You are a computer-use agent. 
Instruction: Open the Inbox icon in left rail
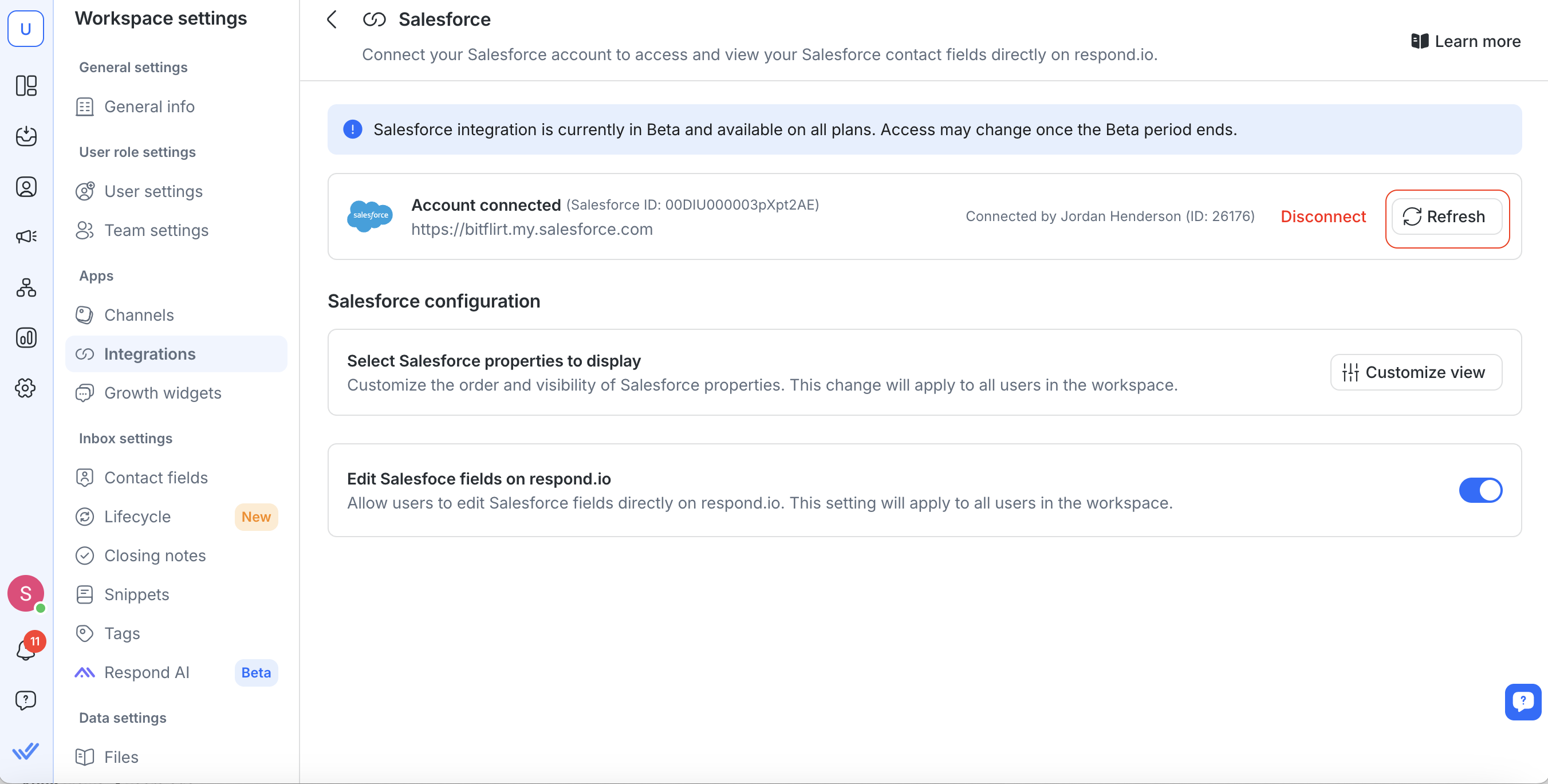tap(26, 136)
